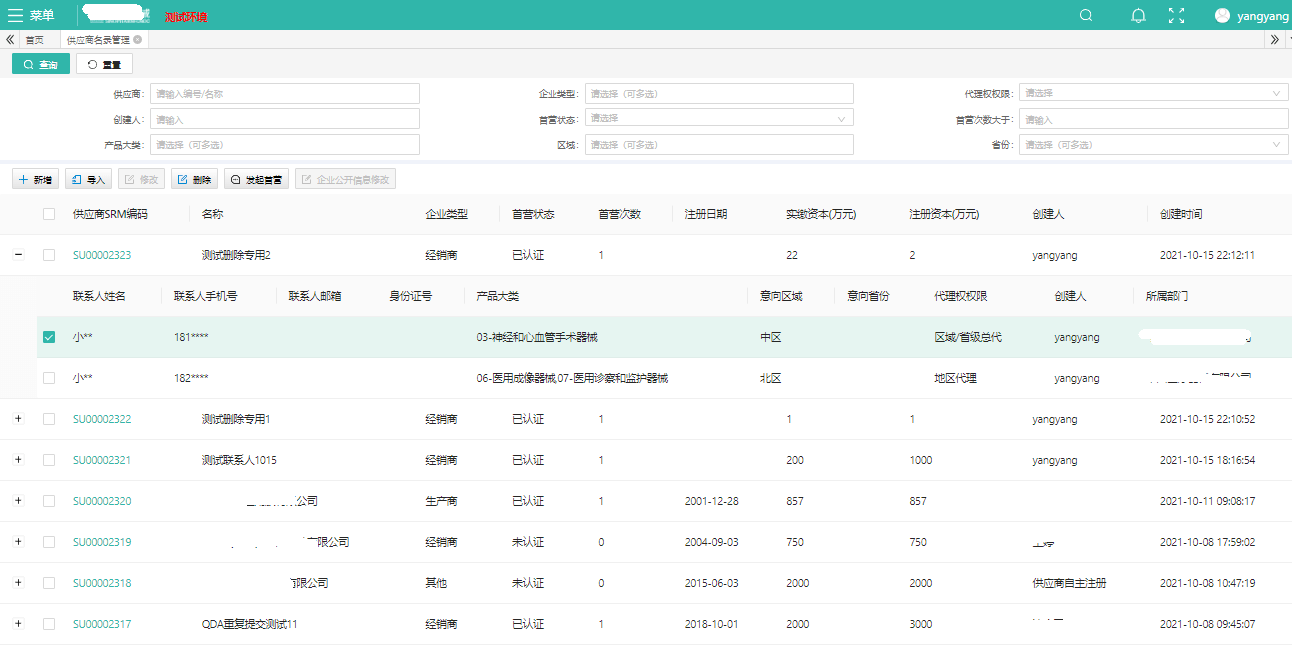
Task: Open supplier link SU00002317
Action: point(102,624)
